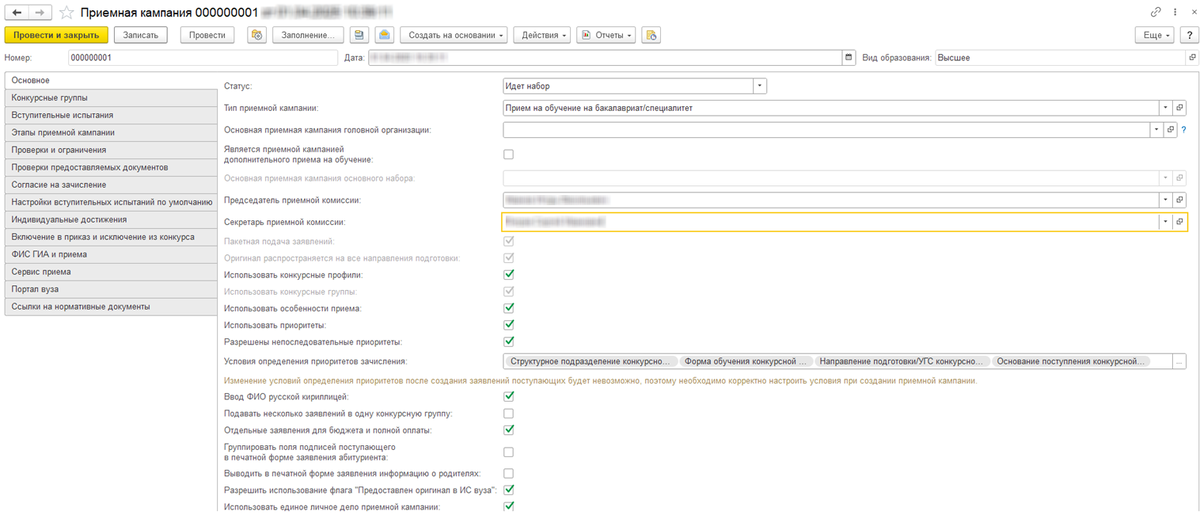Click the Провести и закрыть button
Viewport: 1200px width, 515px height.
pos(56,35)
